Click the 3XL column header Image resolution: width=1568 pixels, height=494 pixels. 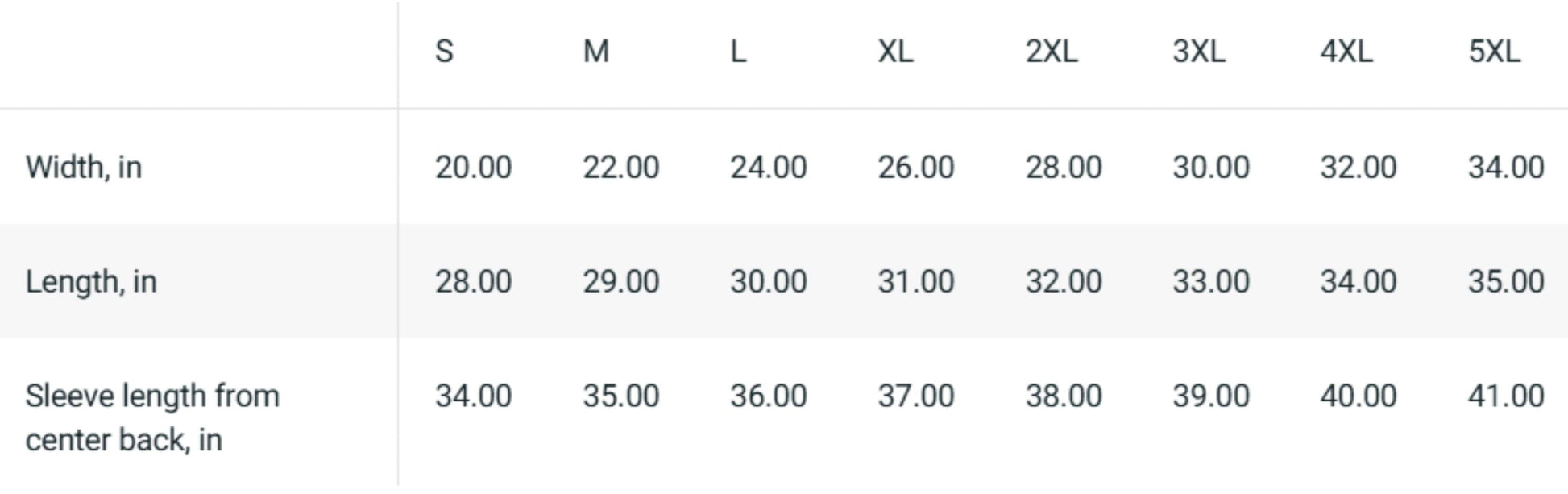1199,52
